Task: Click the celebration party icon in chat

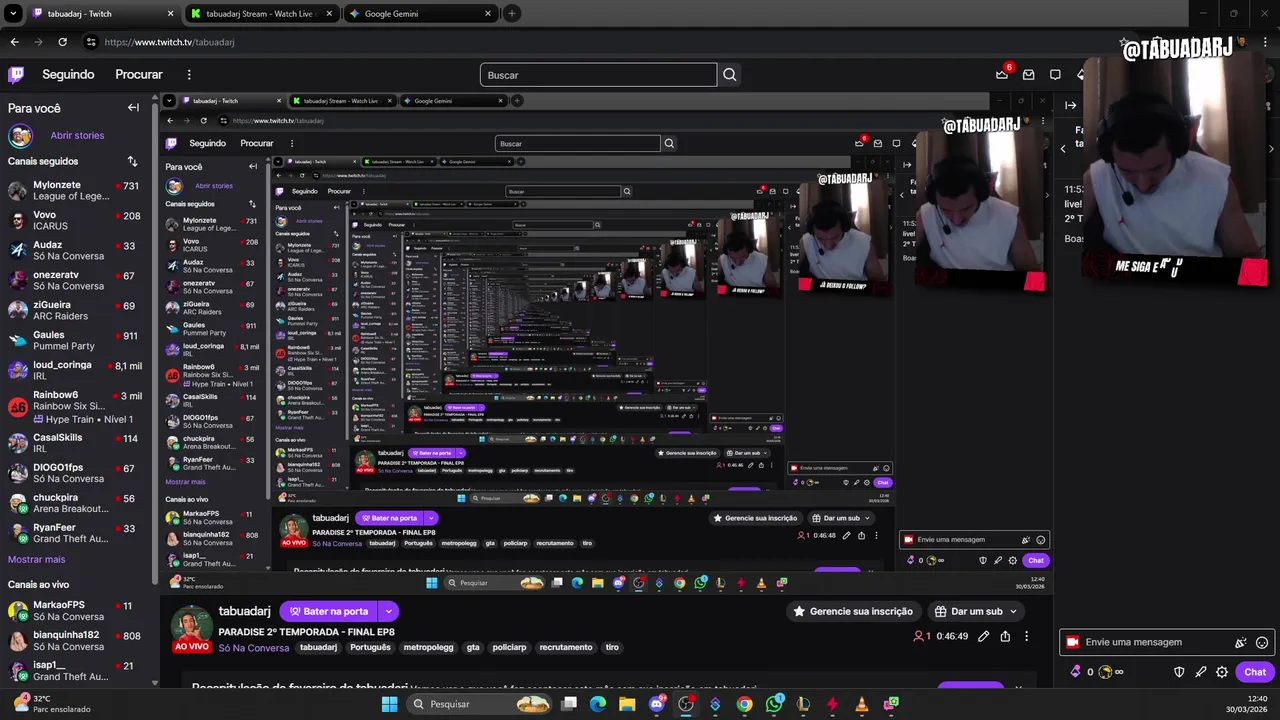Action: [1241, 642]
